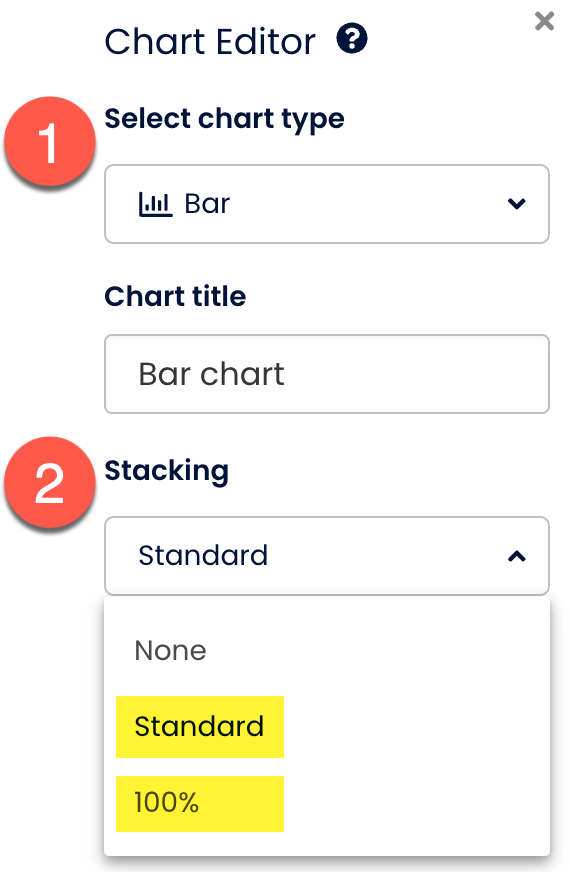Image resolution: width=570 pixels, height=872 pixels.
Task: Click the help question mark icon
Action: pyautogui.click(x=351, y=39)
